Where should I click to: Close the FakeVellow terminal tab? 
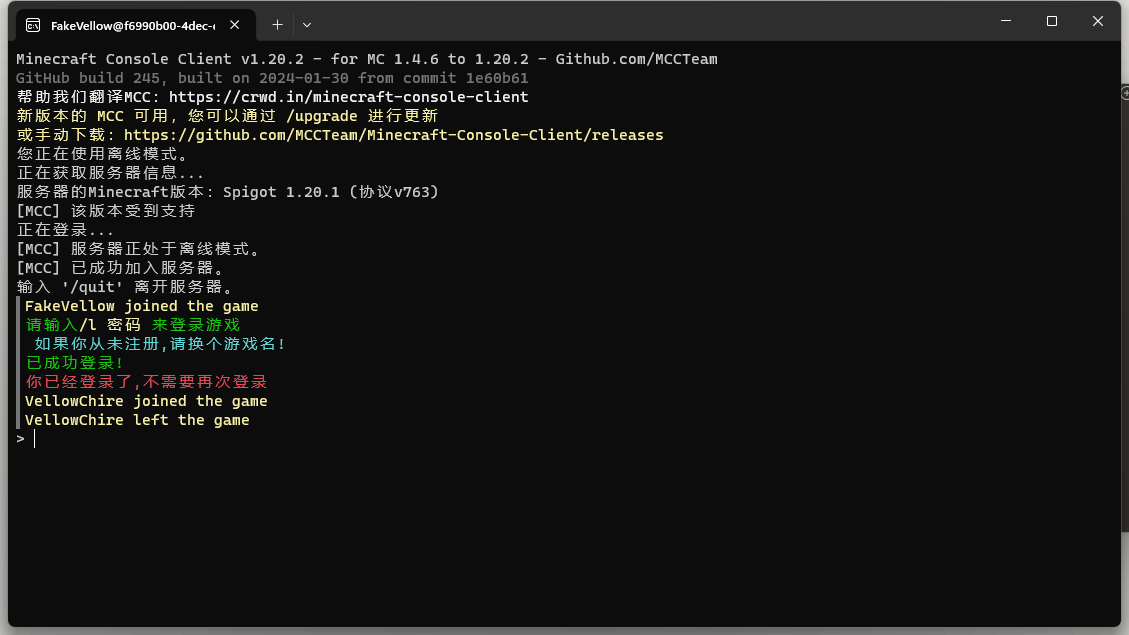(235, 25)
